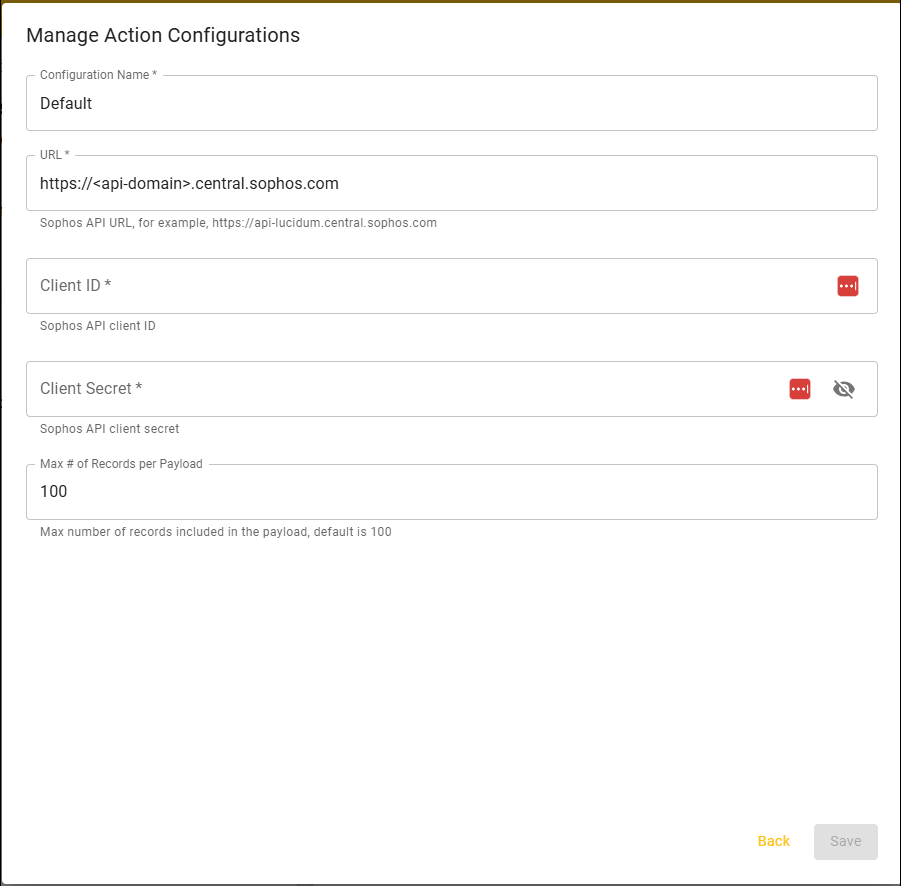
Task: Click the 'Manage Action Configurations' heading
Action: [163, 35]
